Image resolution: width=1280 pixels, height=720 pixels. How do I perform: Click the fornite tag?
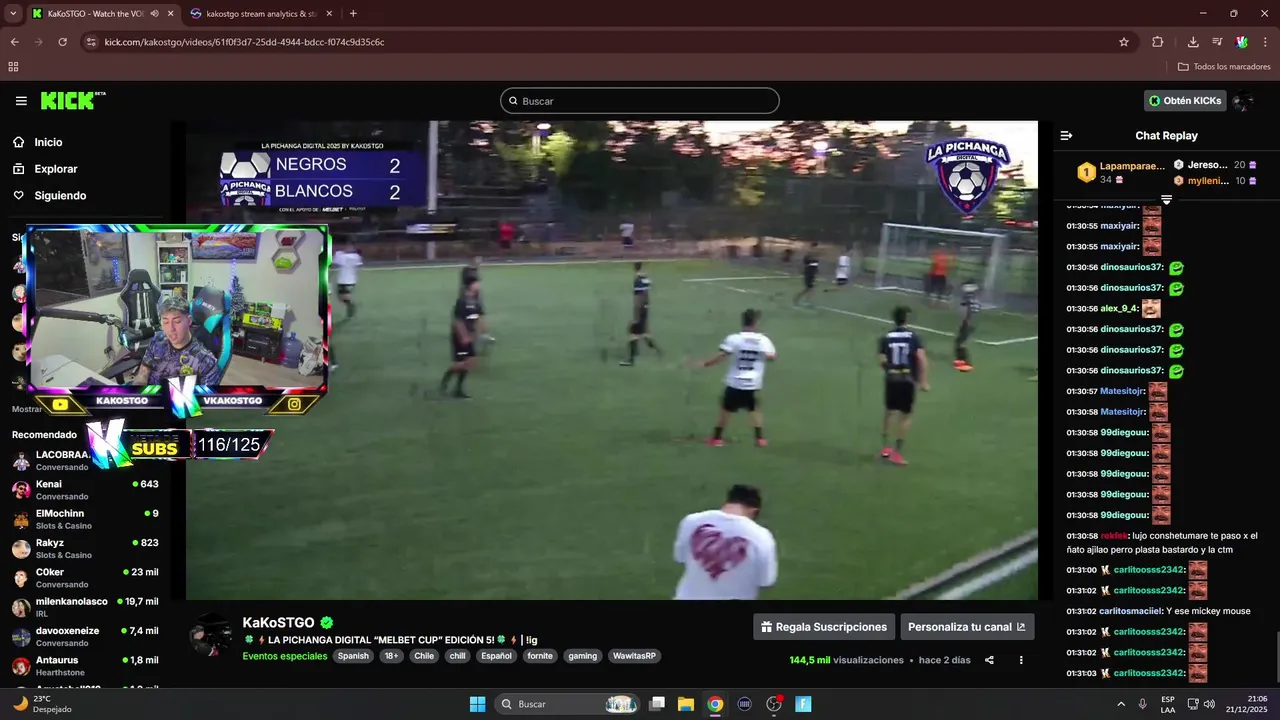point(540,656)
